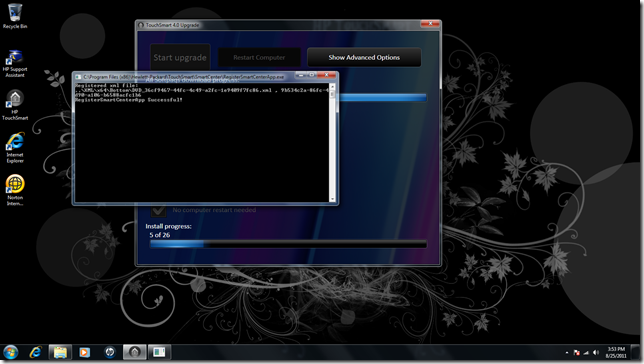The height and width of the screenshot is (364, 644).
Task: Open network signal tray icon
Action: tap(586, 352)
